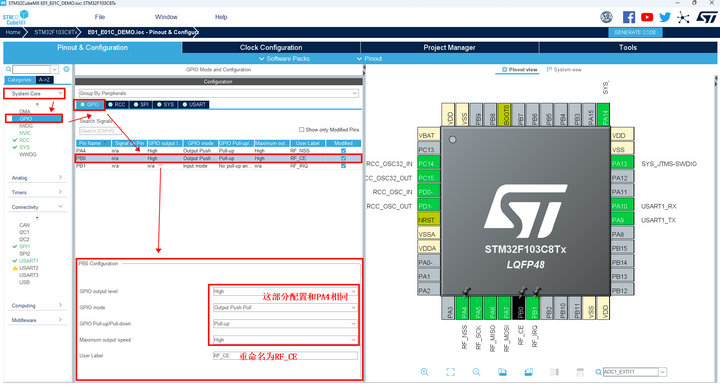Select the USART peripheral tab

[194, 105]
